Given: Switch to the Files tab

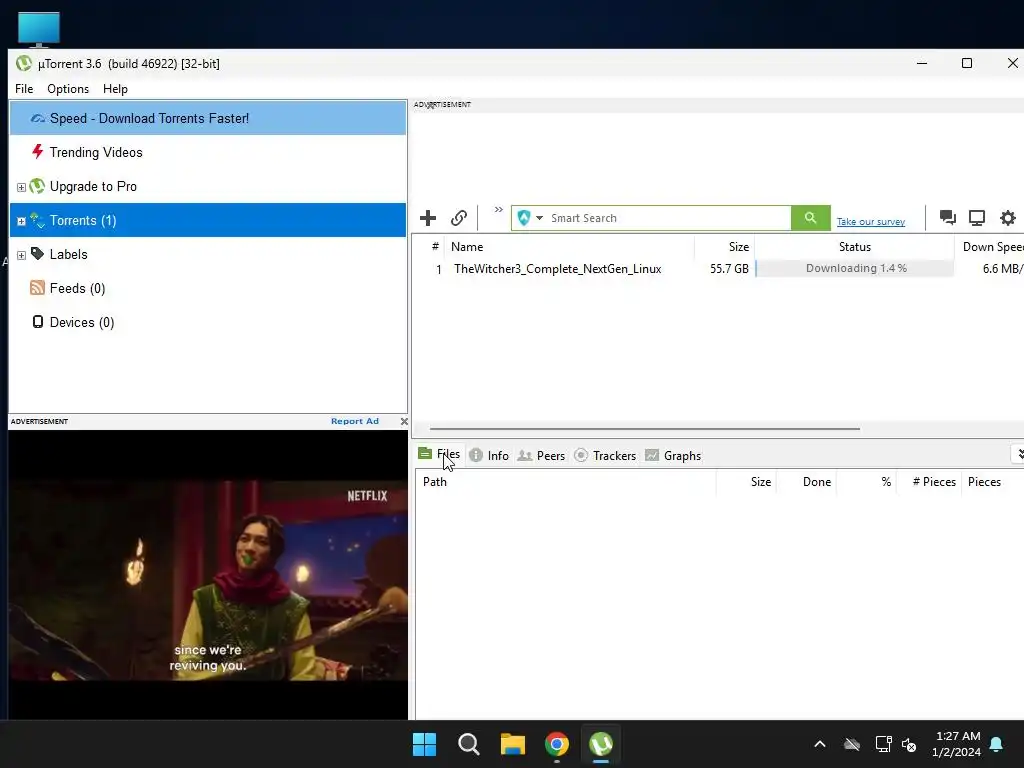Looking at the screenshot, I should click(439, 454).
